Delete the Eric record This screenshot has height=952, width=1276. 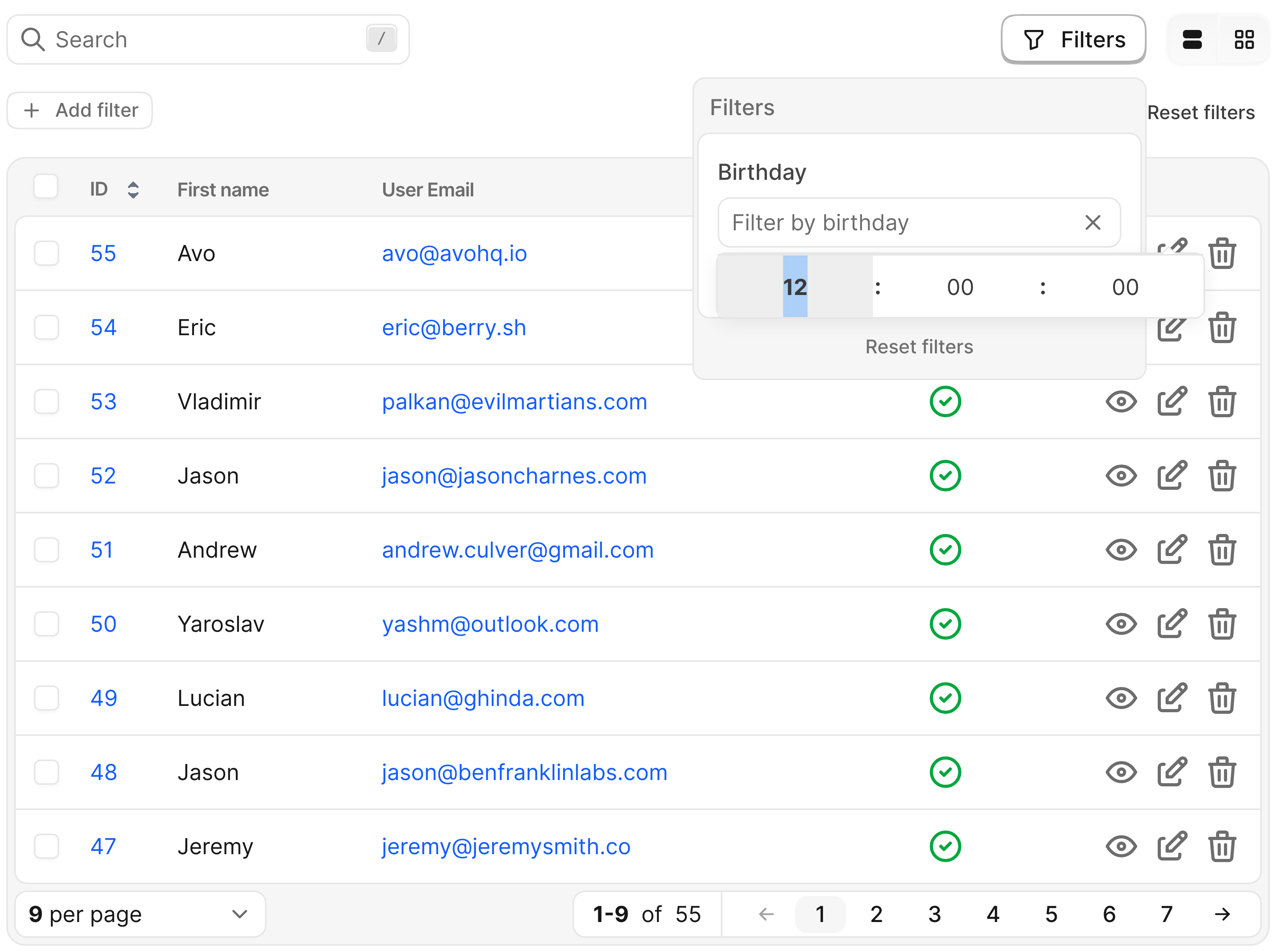click(1222, 327)
